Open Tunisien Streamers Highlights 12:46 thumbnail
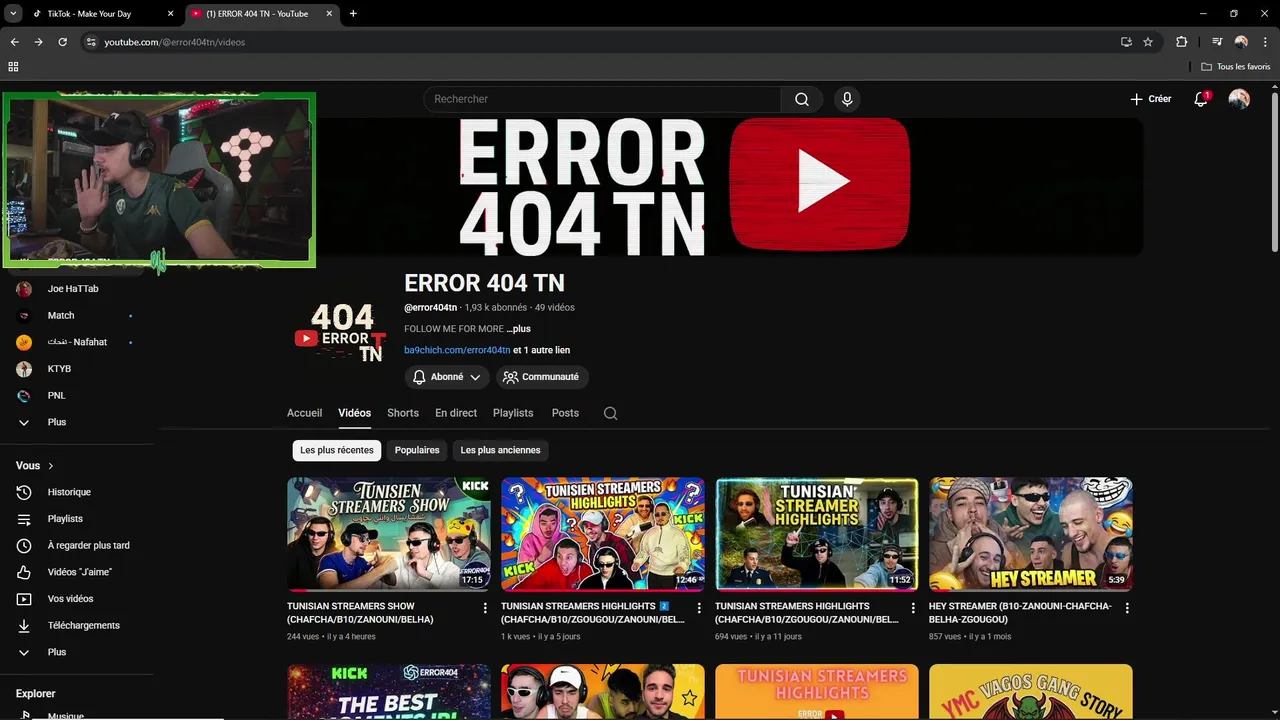Image resolution: width=1280 pixels, height=720 pixels. click(x=603, y=534)
